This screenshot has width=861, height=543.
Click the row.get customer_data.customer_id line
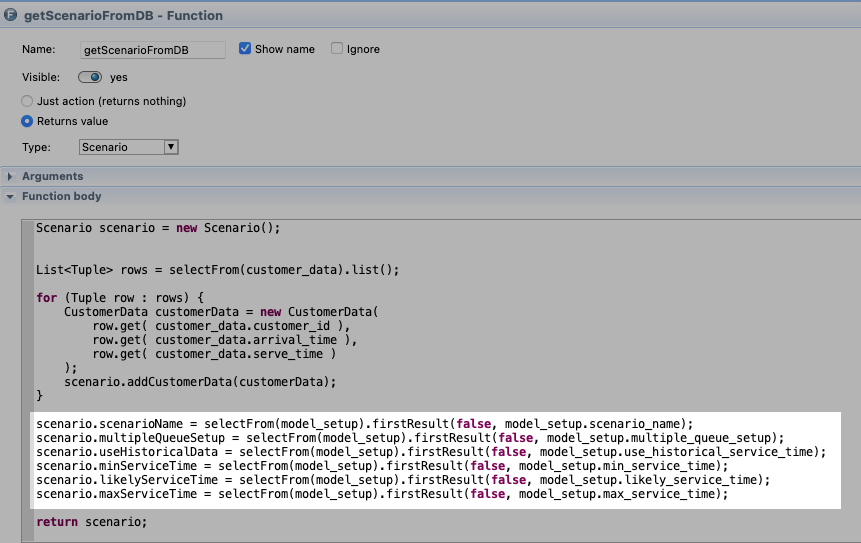[x=221, y=326]
